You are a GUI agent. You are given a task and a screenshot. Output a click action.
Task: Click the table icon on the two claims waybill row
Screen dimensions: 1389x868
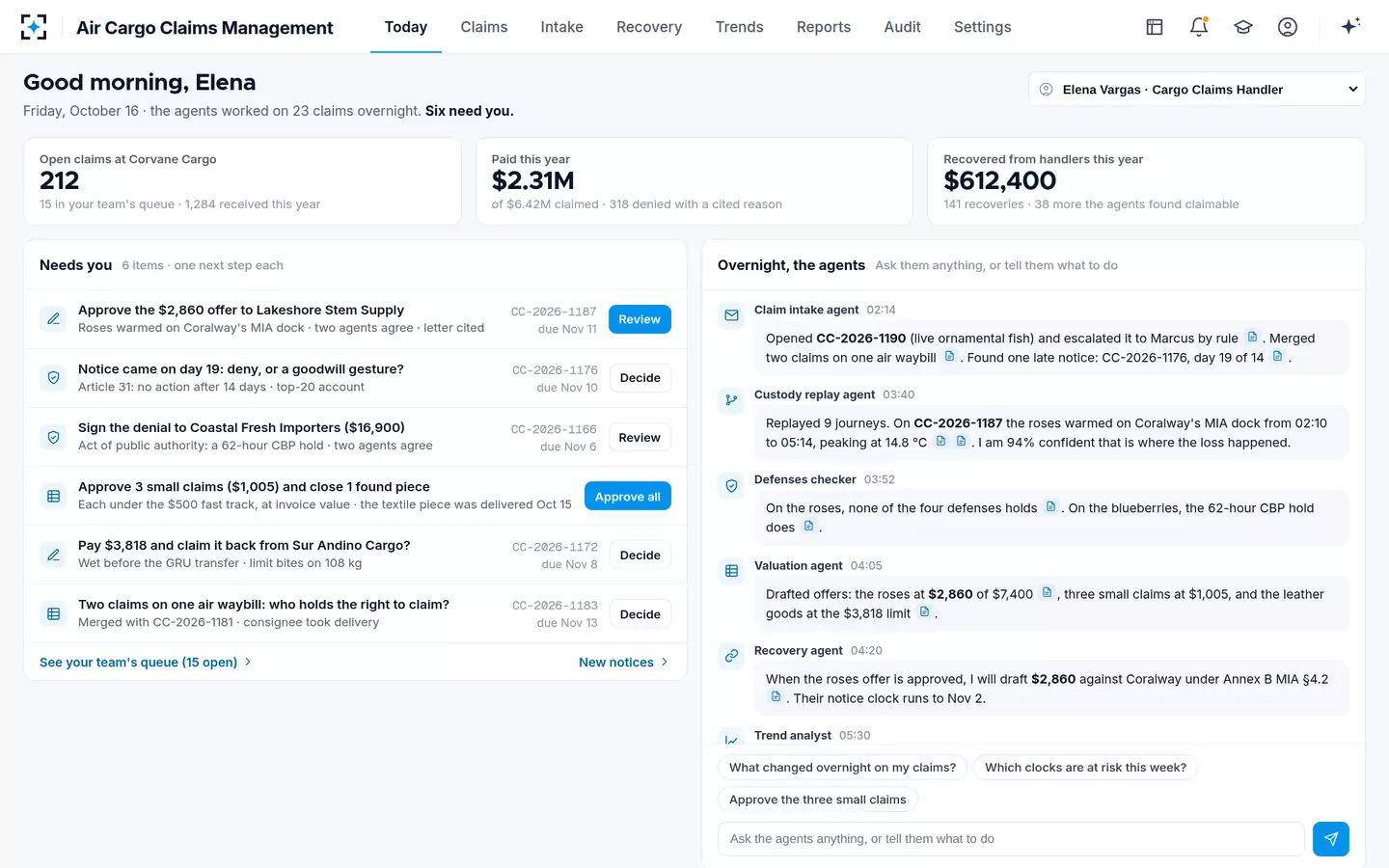tap(54, 613)
